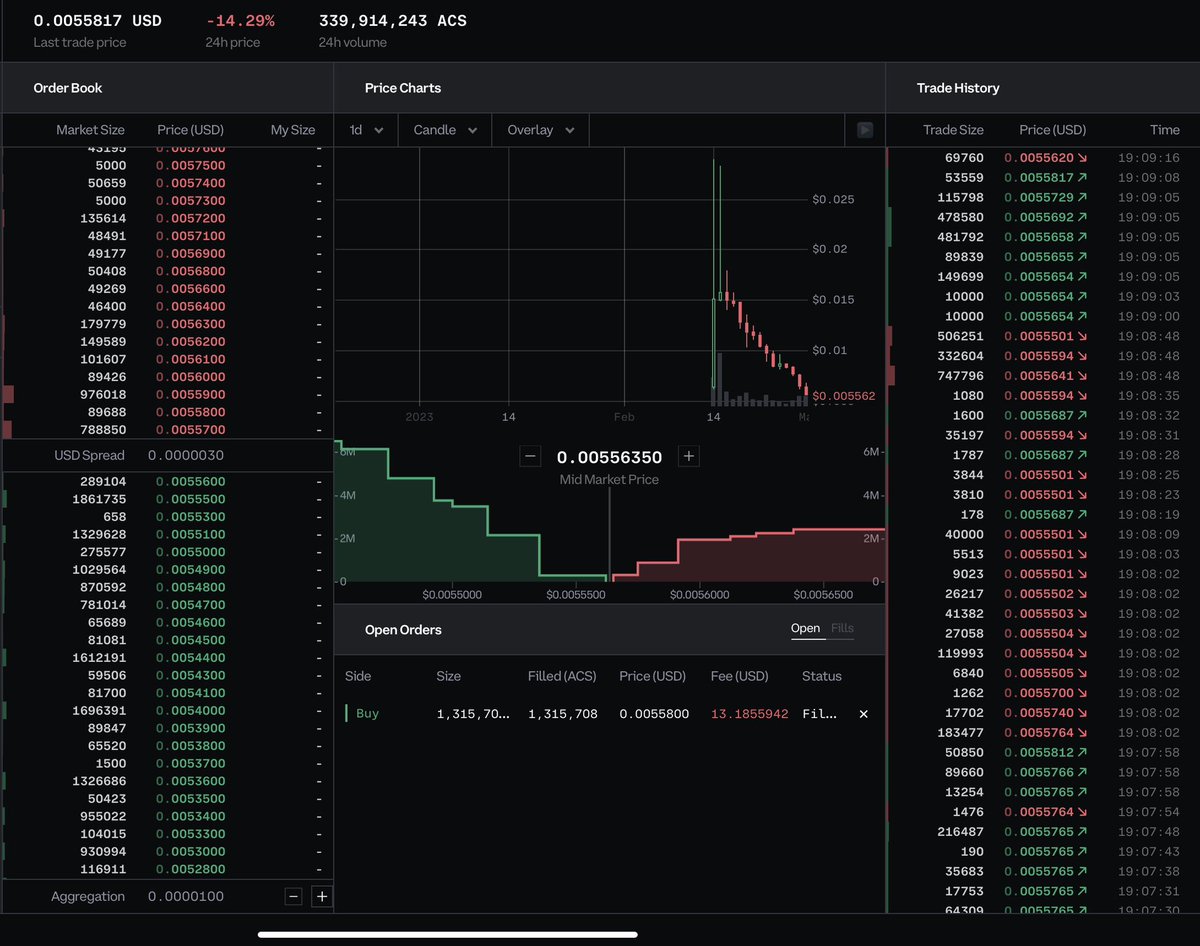Click the Feb label on chart time axis
Screen dimensions: 1200x946
pos(624,417)
